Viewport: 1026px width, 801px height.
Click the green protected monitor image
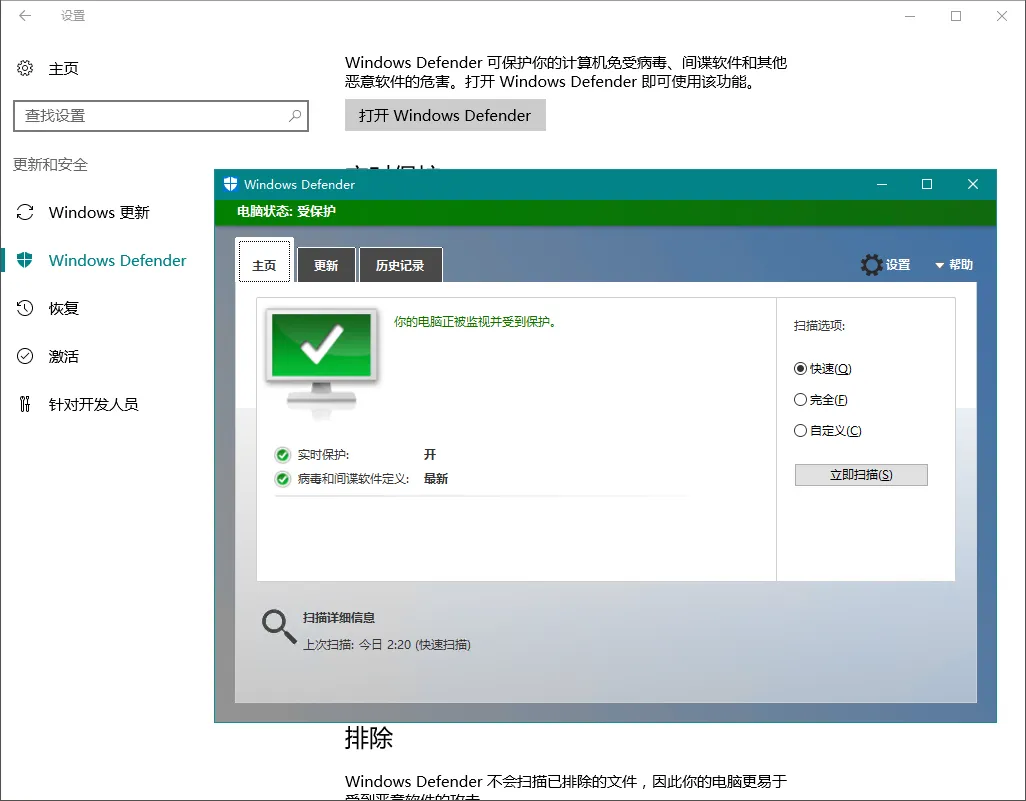pos(321,363)
